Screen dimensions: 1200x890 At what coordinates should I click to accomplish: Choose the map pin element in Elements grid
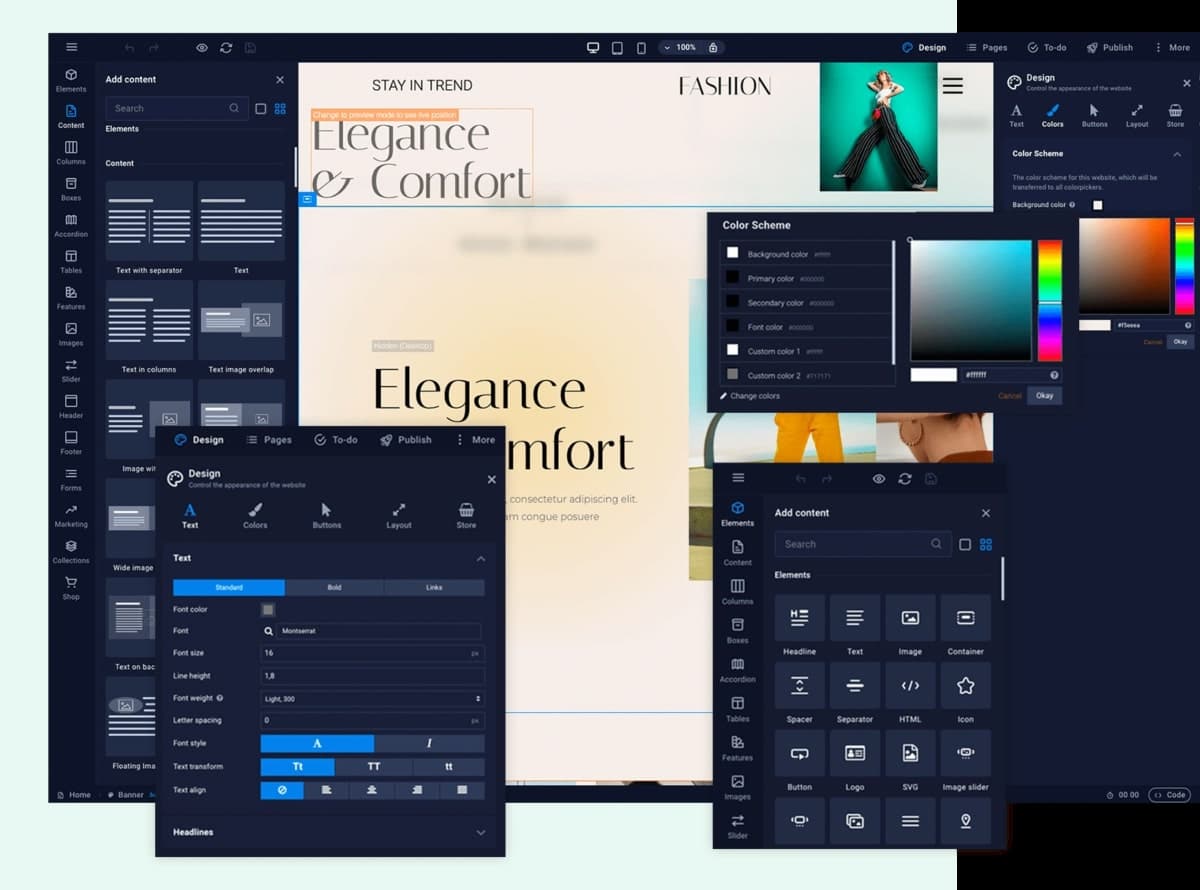coord(965,820)
